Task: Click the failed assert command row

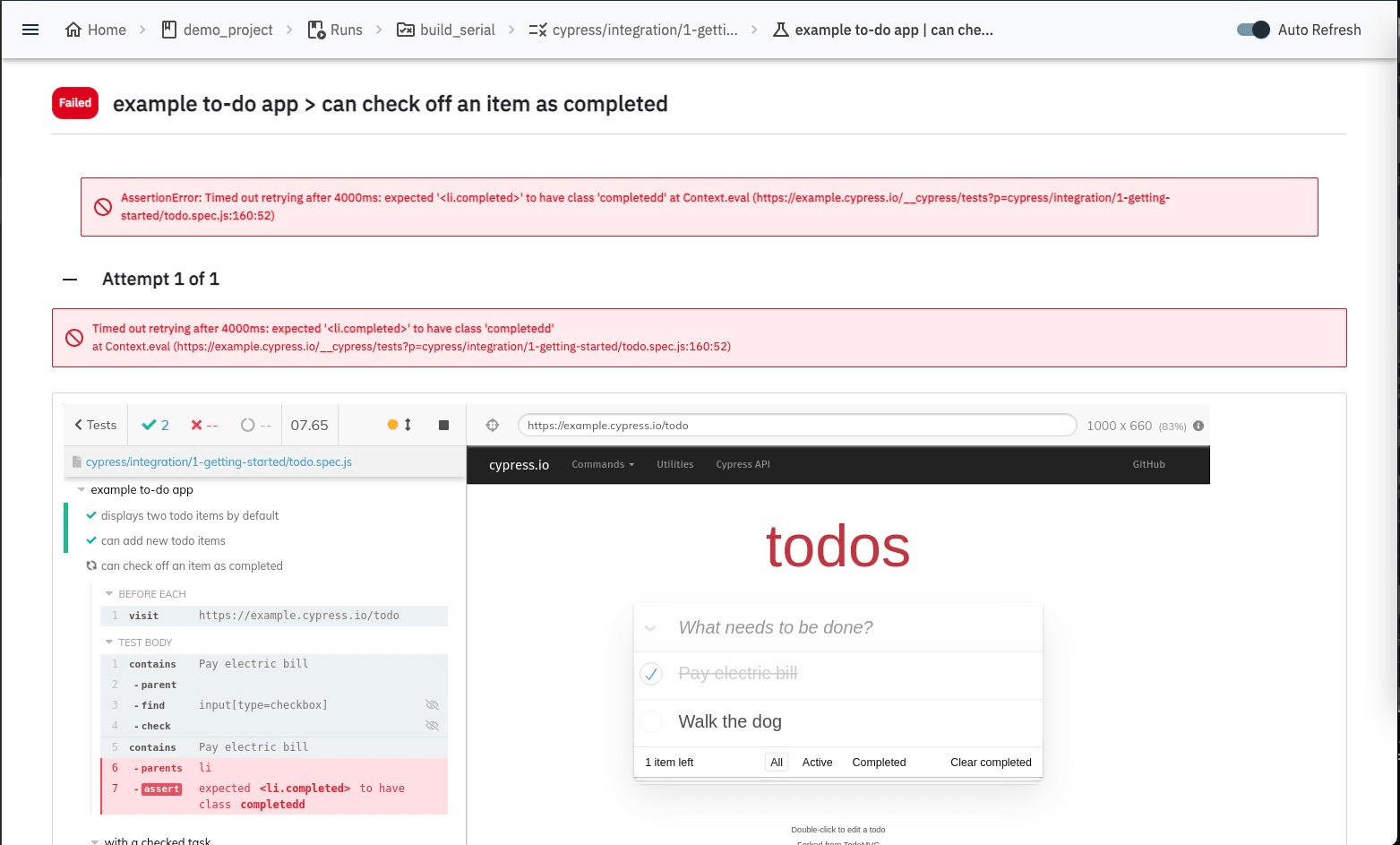Action: pos(274,797)
